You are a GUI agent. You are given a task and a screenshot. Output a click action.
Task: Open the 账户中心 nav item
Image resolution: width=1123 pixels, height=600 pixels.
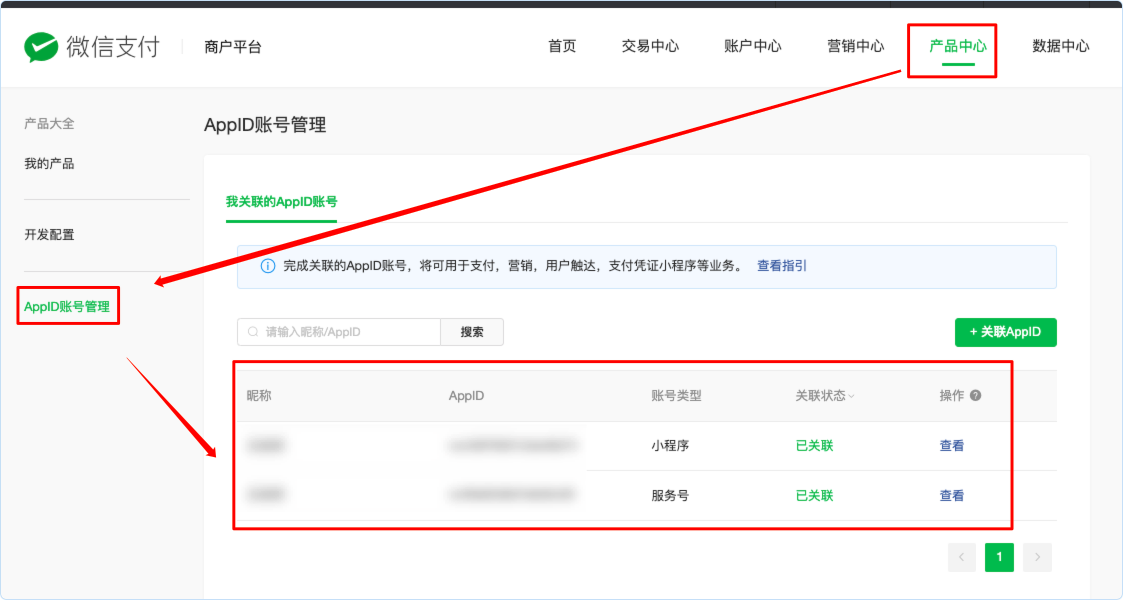click(x=753, y=46)
